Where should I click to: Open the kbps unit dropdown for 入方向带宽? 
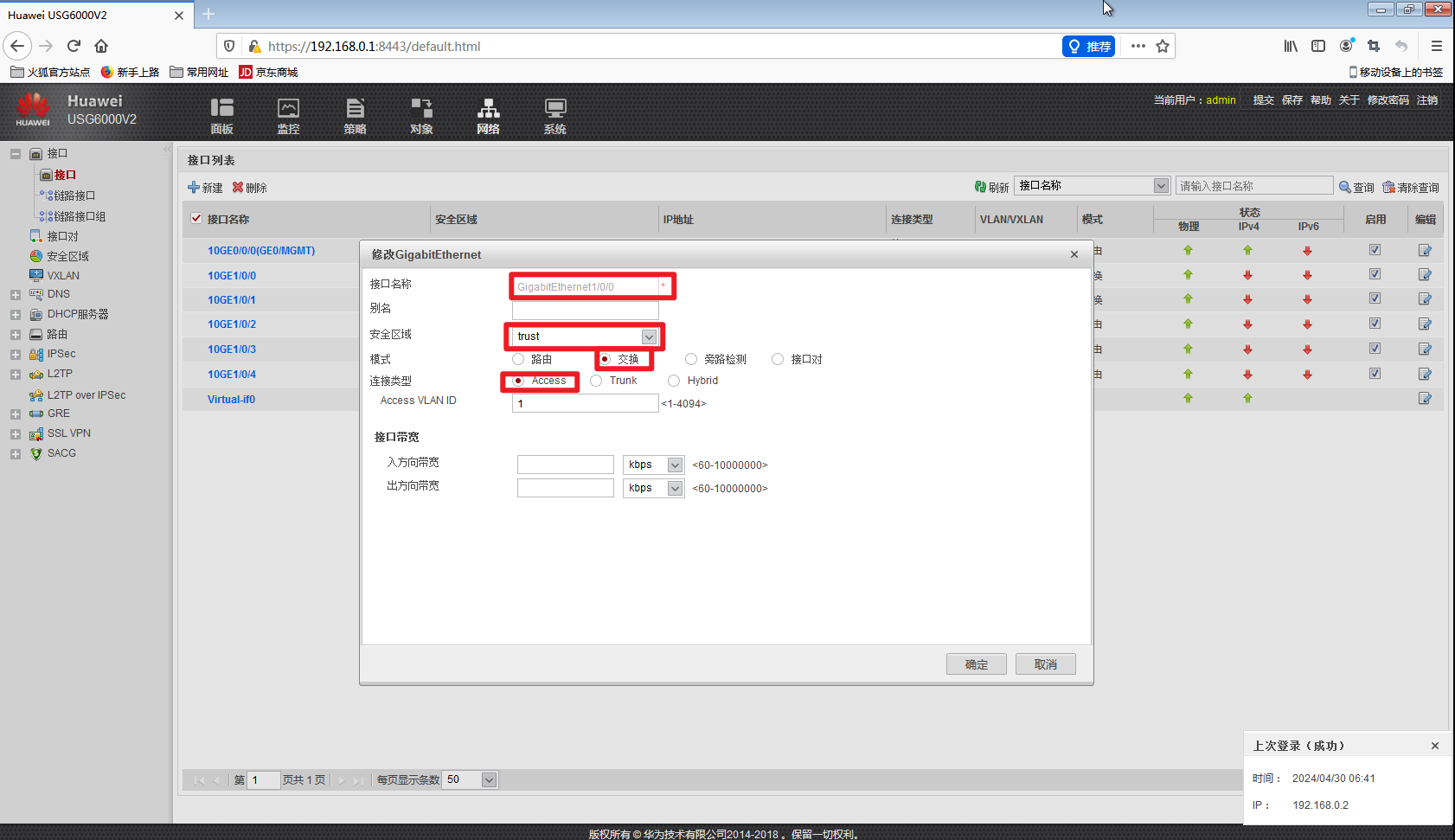pos(676,465)
